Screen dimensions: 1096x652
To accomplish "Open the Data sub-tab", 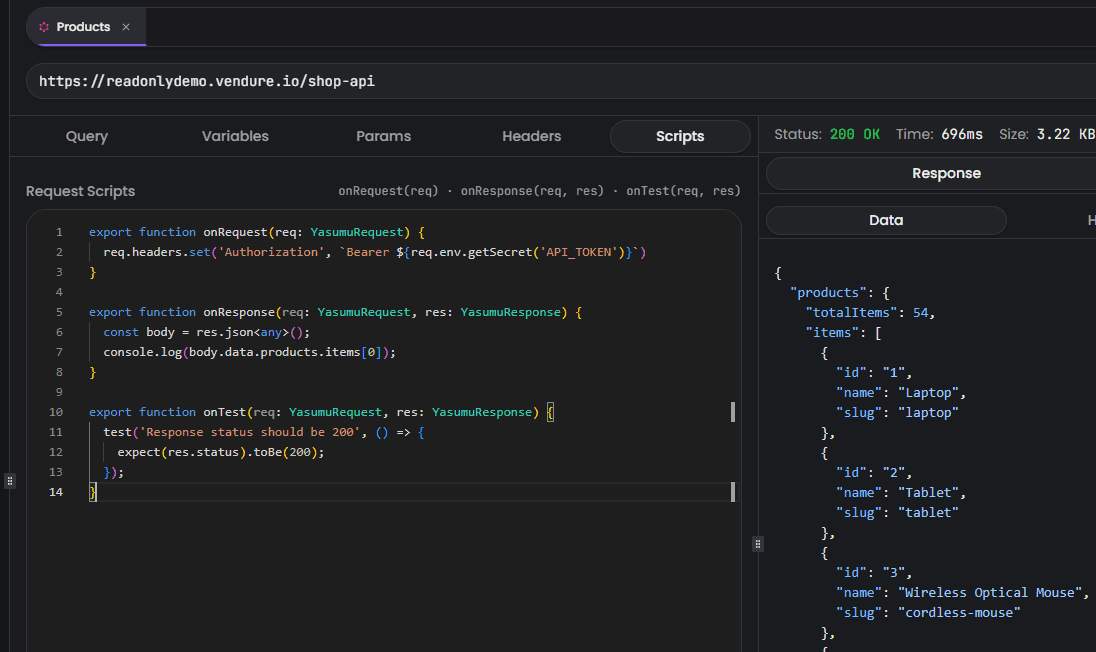I will point(886,220).
